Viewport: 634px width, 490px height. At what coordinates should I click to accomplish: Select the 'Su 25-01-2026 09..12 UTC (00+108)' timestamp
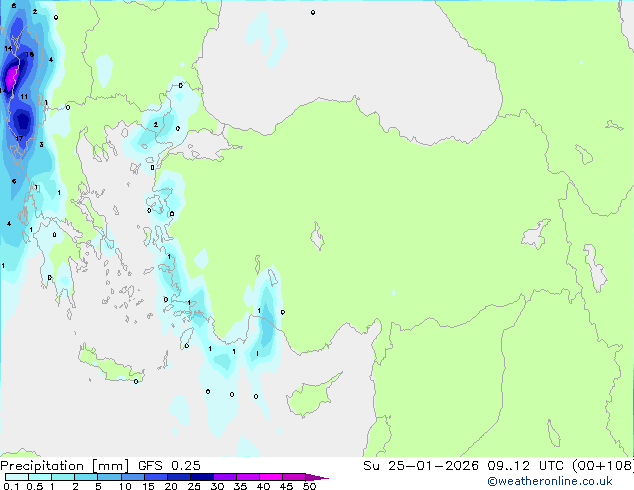(x=498, y=466)
